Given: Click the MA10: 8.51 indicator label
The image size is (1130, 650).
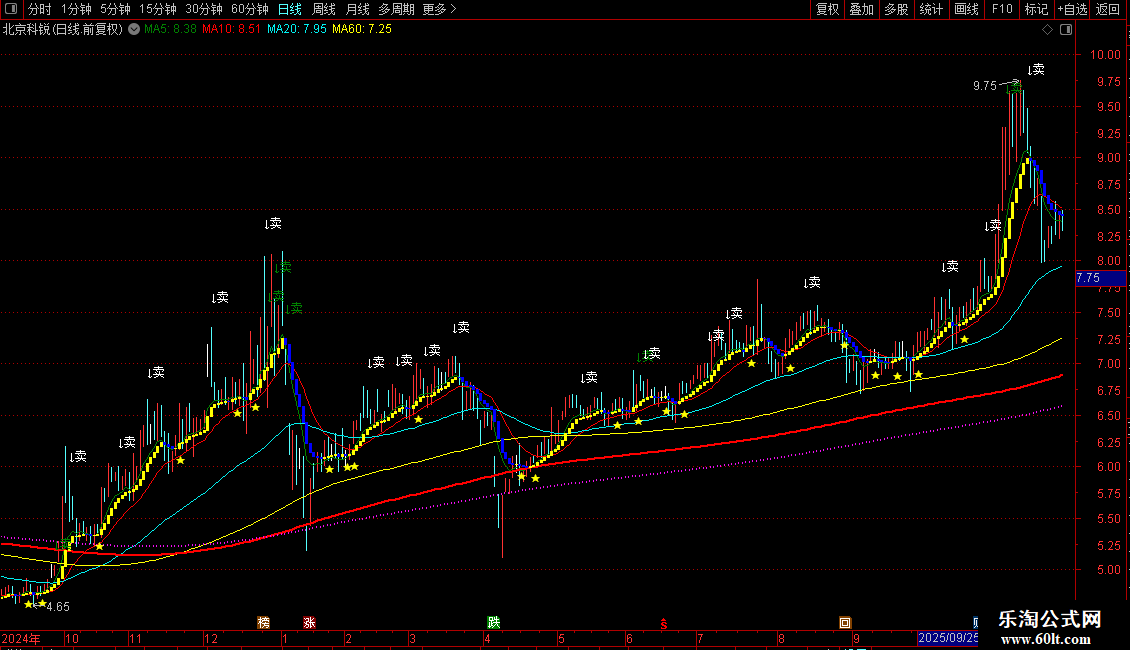Looking at the screenshot, I should click(x=231, y=29).
